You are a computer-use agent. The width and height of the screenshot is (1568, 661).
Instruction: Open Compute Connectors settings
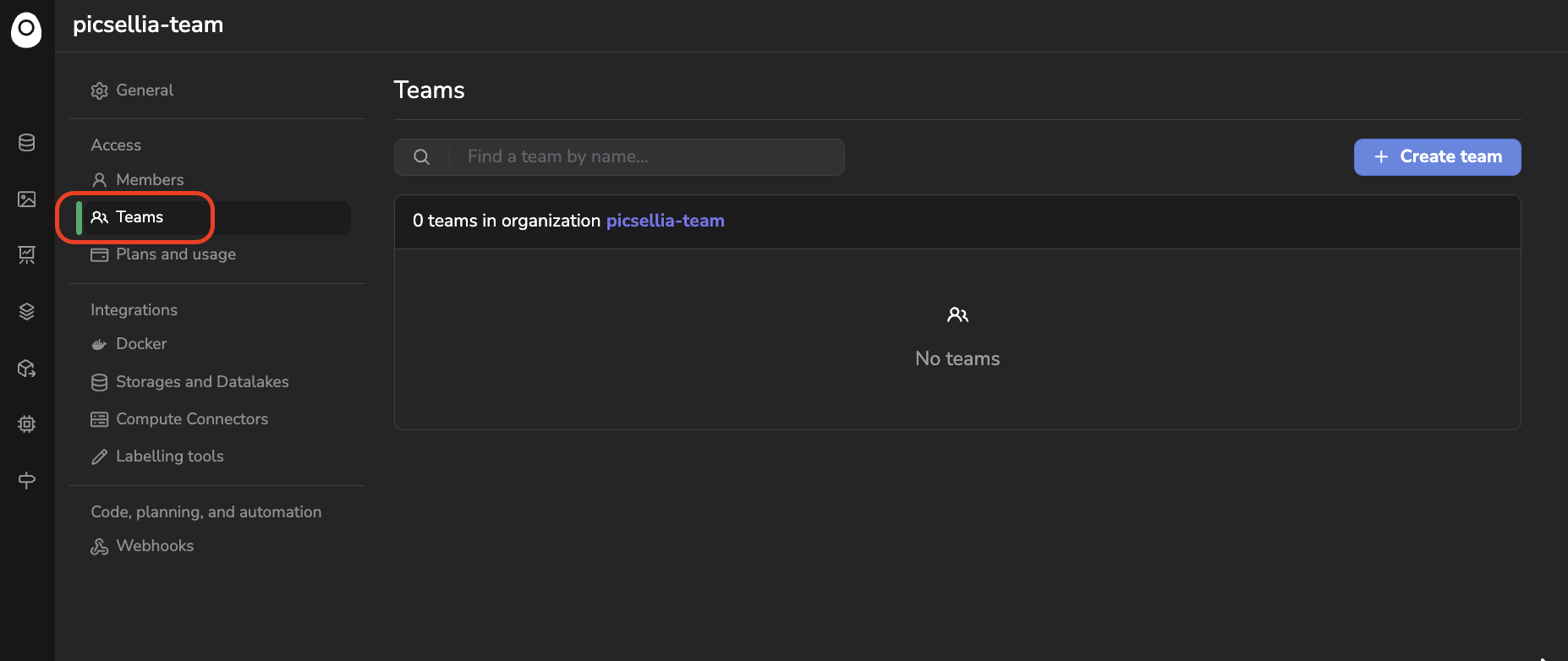pyautogui.click(x=191, y=419)
